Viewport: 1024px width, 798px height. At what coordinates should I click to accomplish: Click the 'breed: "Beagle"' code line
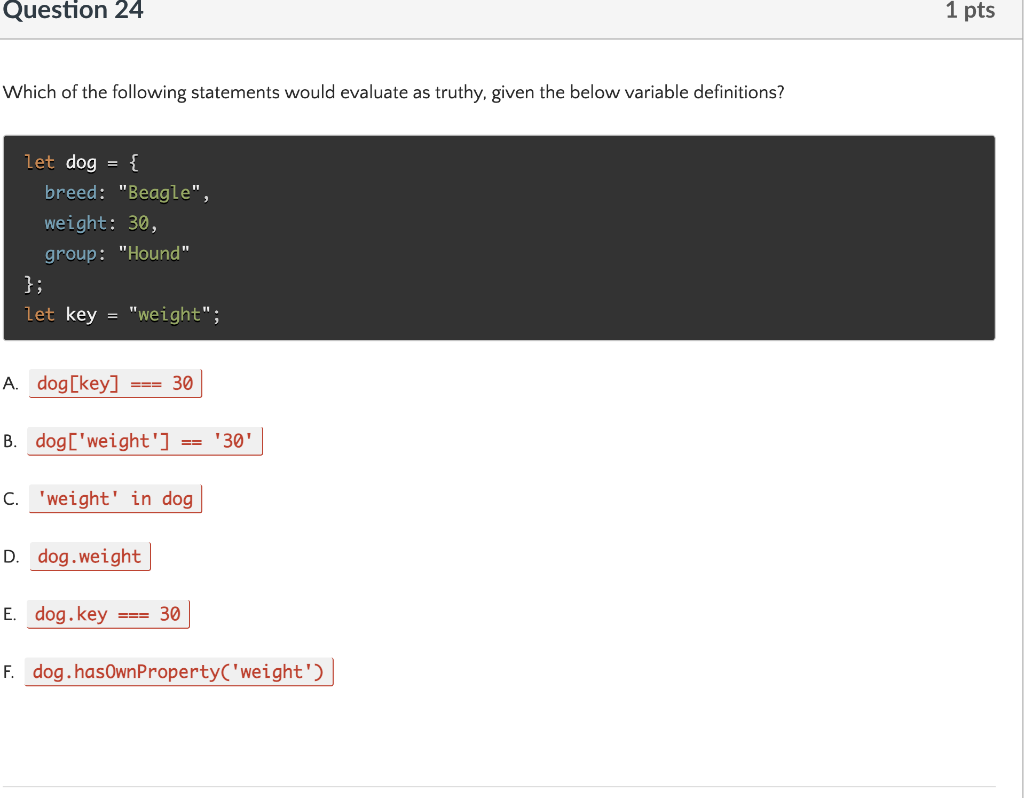(x=127, y=193)
